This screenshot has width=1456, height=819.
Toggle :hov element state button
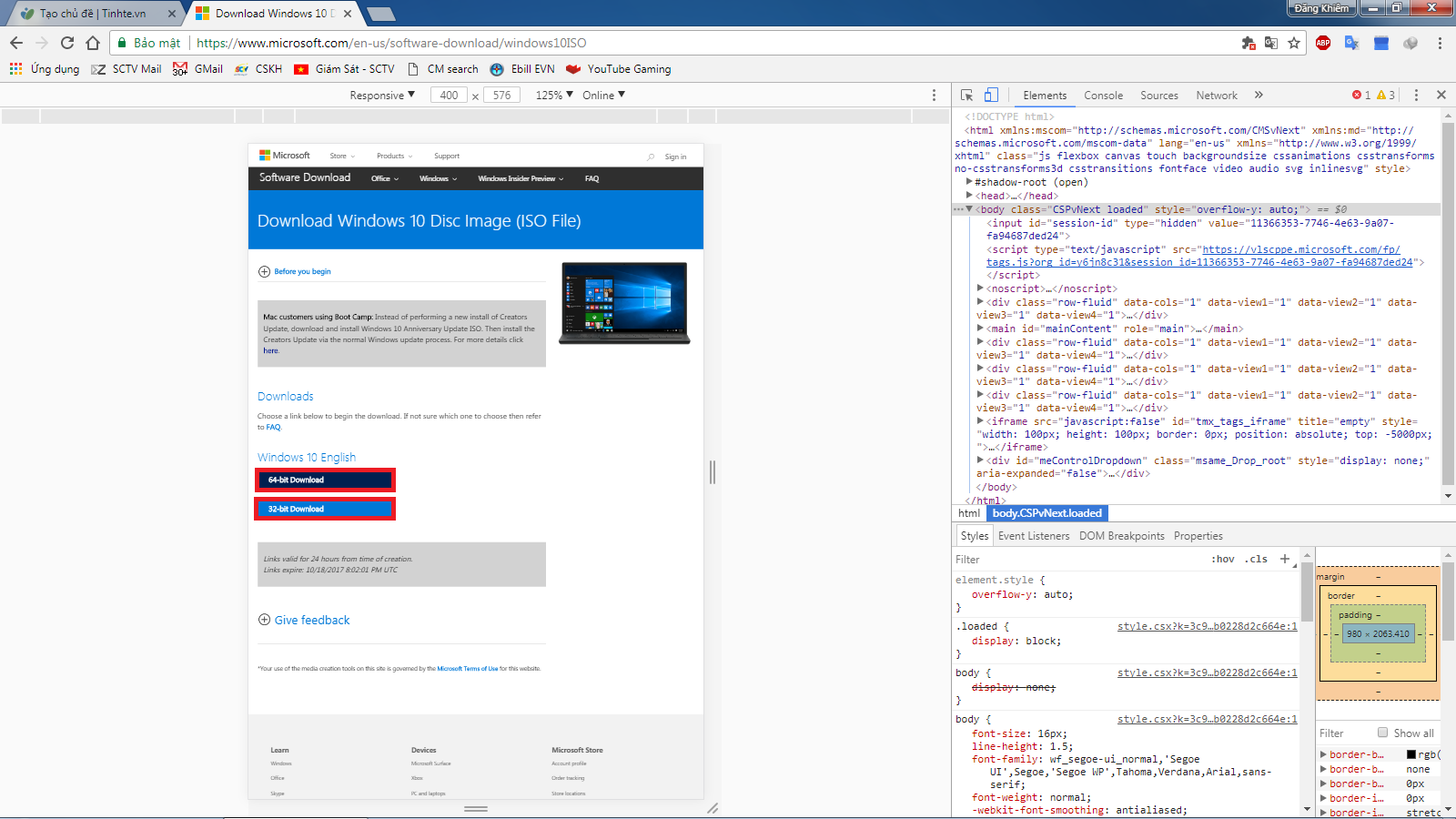(1222, 559)
